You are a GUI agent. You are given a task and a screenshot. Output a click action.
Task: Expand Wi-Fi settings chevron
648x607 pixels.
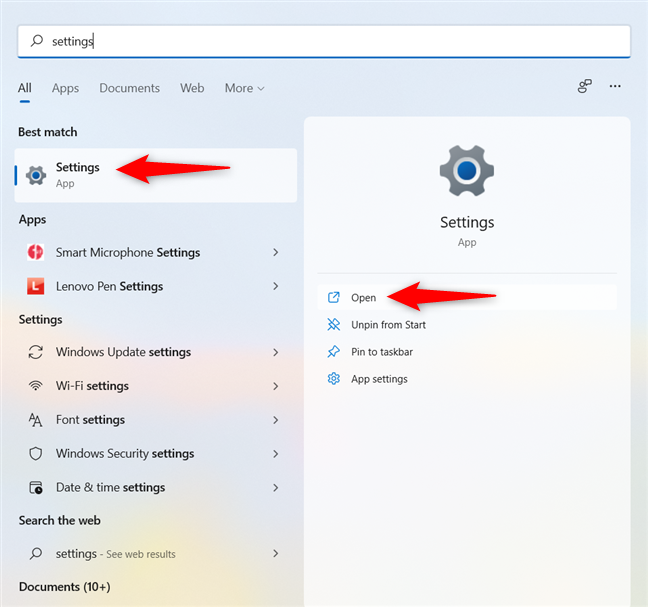276,386
